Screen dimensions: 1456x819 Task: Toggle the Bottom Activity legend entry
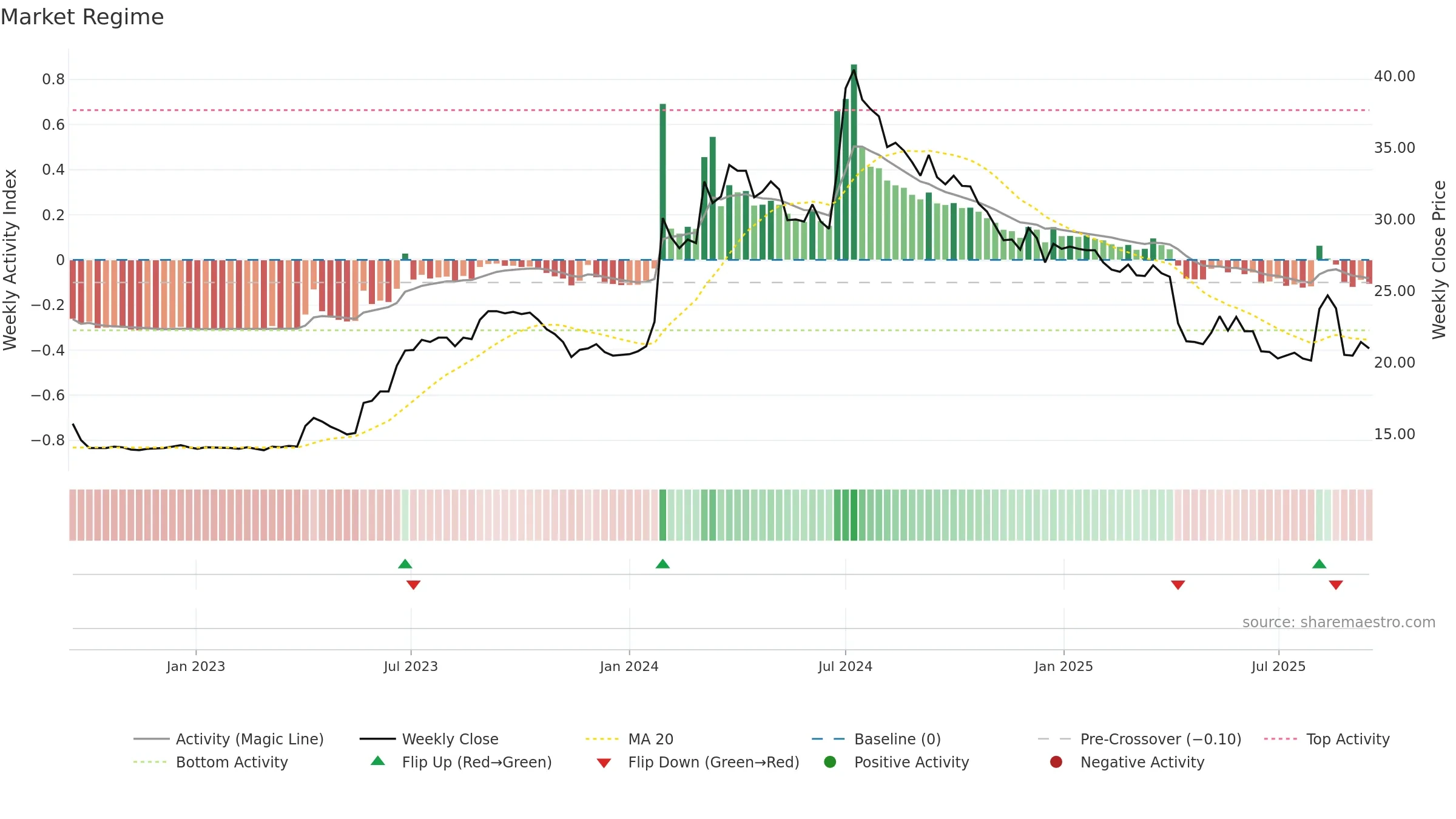click(211, 762)
